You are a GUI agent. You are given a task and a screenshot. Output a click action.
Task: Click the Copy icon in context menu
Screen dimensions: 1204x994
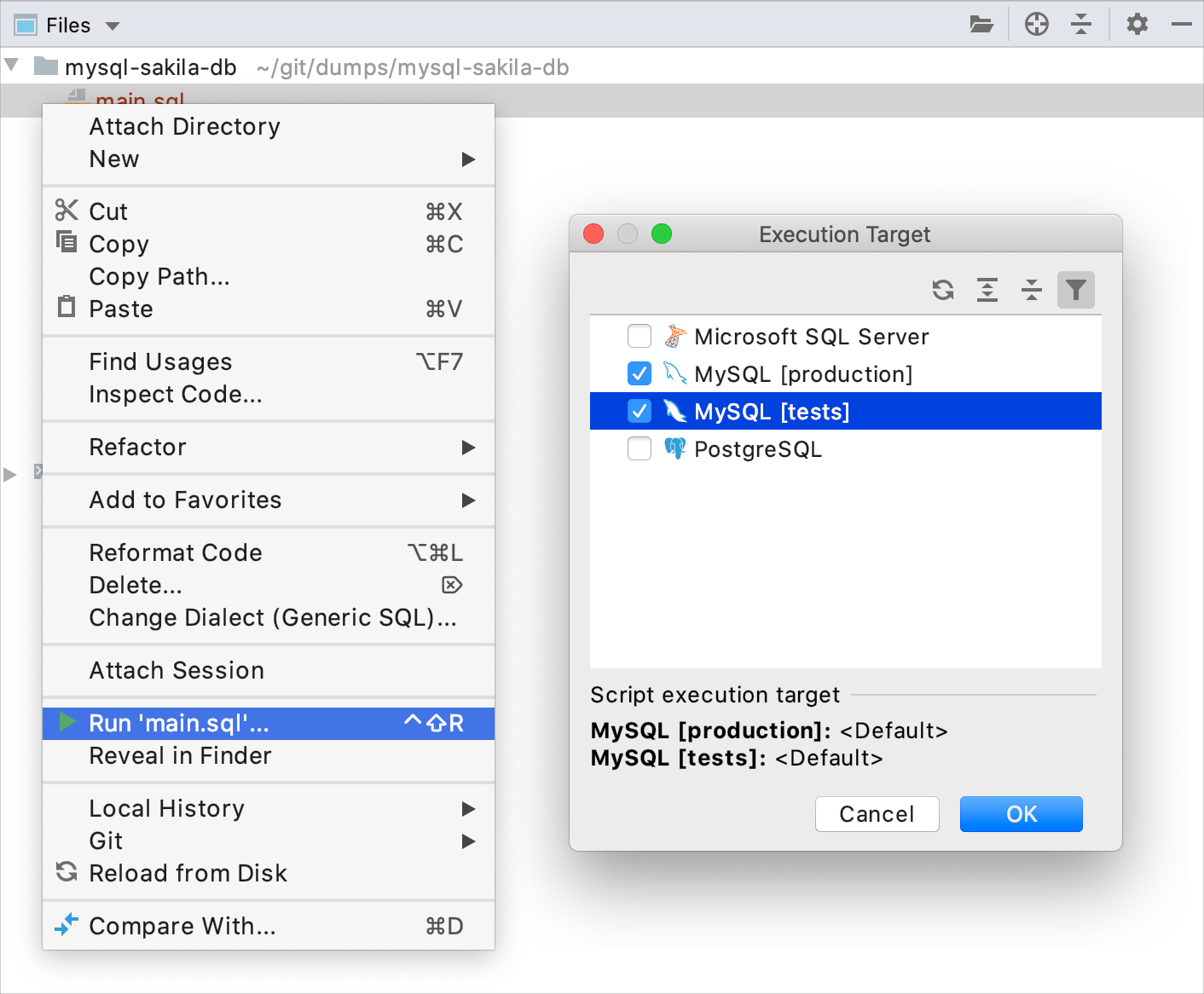[x=67, y=241]
